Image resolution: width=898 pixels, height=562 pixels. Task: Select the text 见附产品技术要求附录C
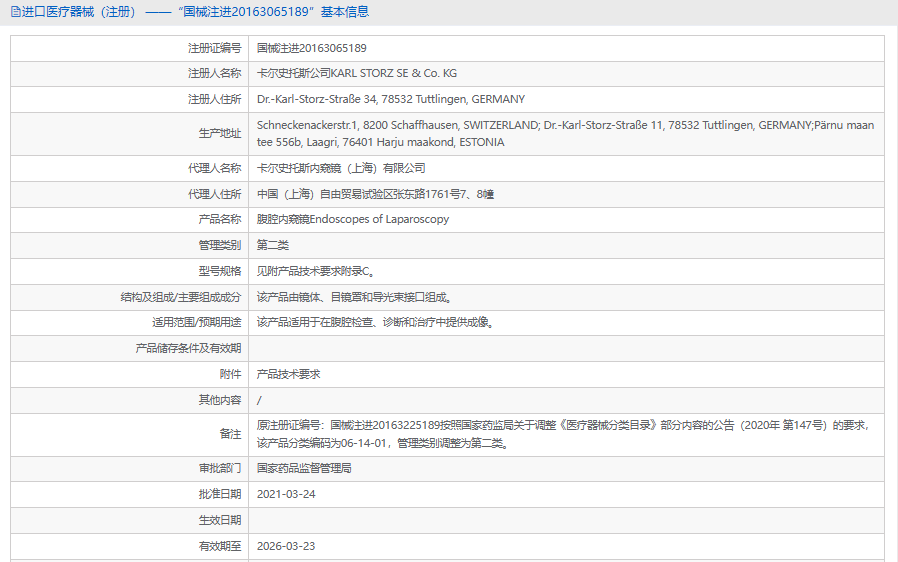point(316,271)
